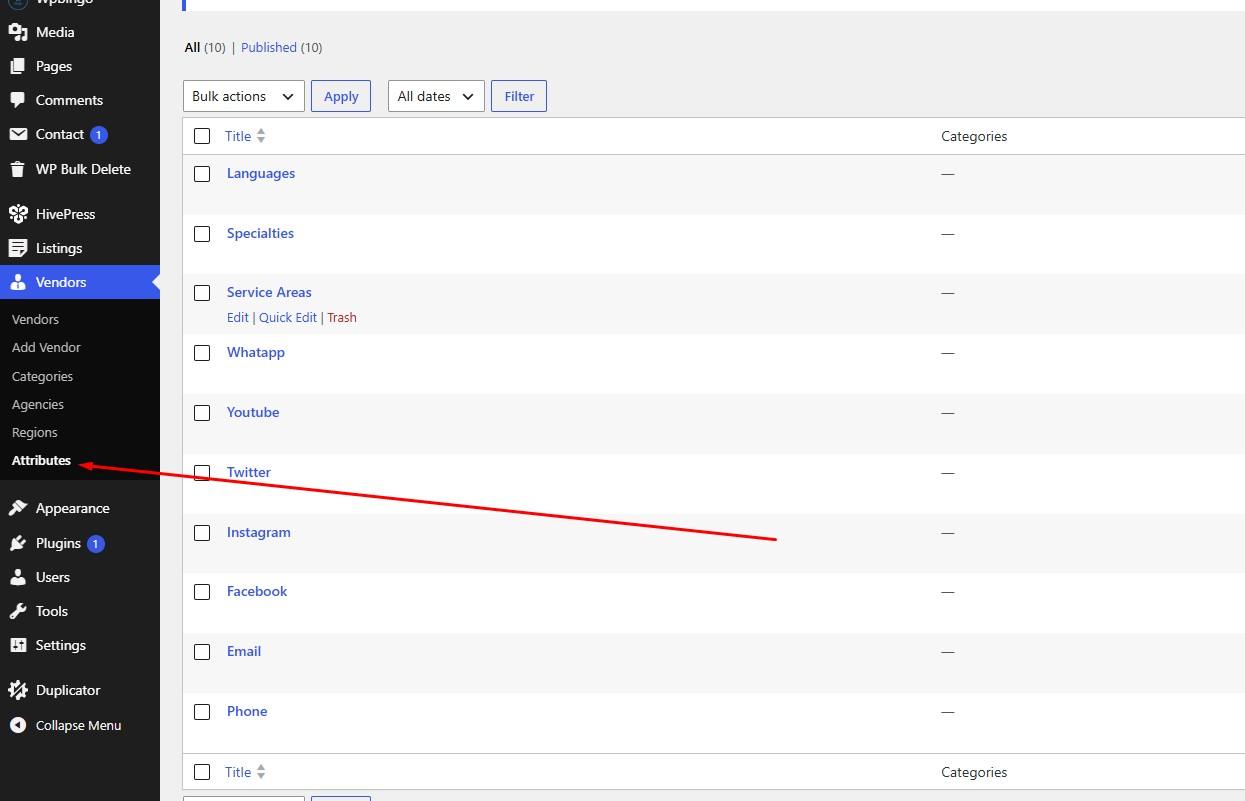Click the HivePress icon
Screen dimensions: 1245x801
[18, 214]
